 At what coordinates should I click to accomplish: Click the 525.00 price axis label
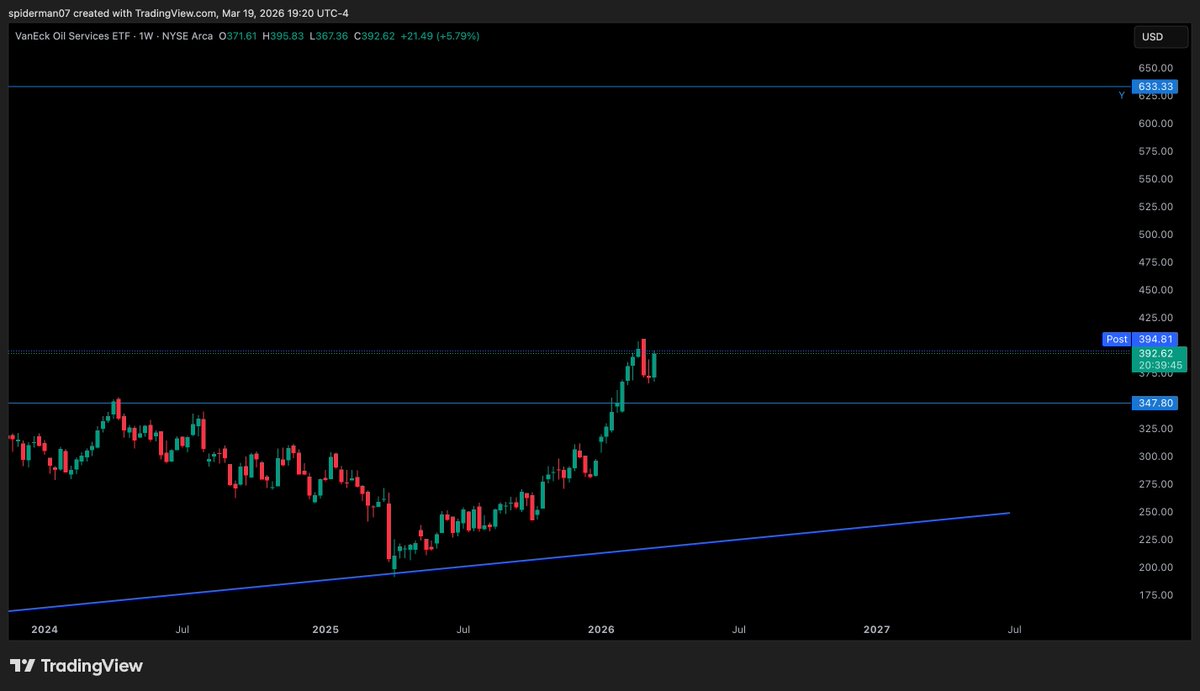1154,207
